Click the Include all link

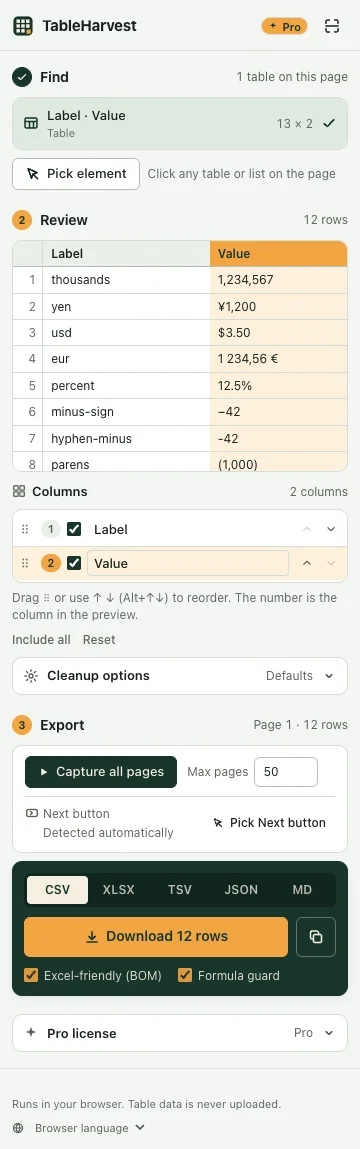pyautogui.click(x=42, y=640)
